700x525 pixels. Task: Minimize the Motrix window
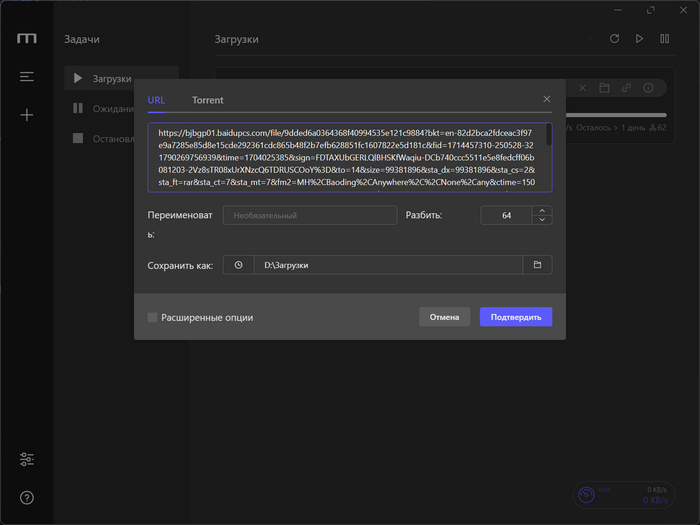coord(618,10)
